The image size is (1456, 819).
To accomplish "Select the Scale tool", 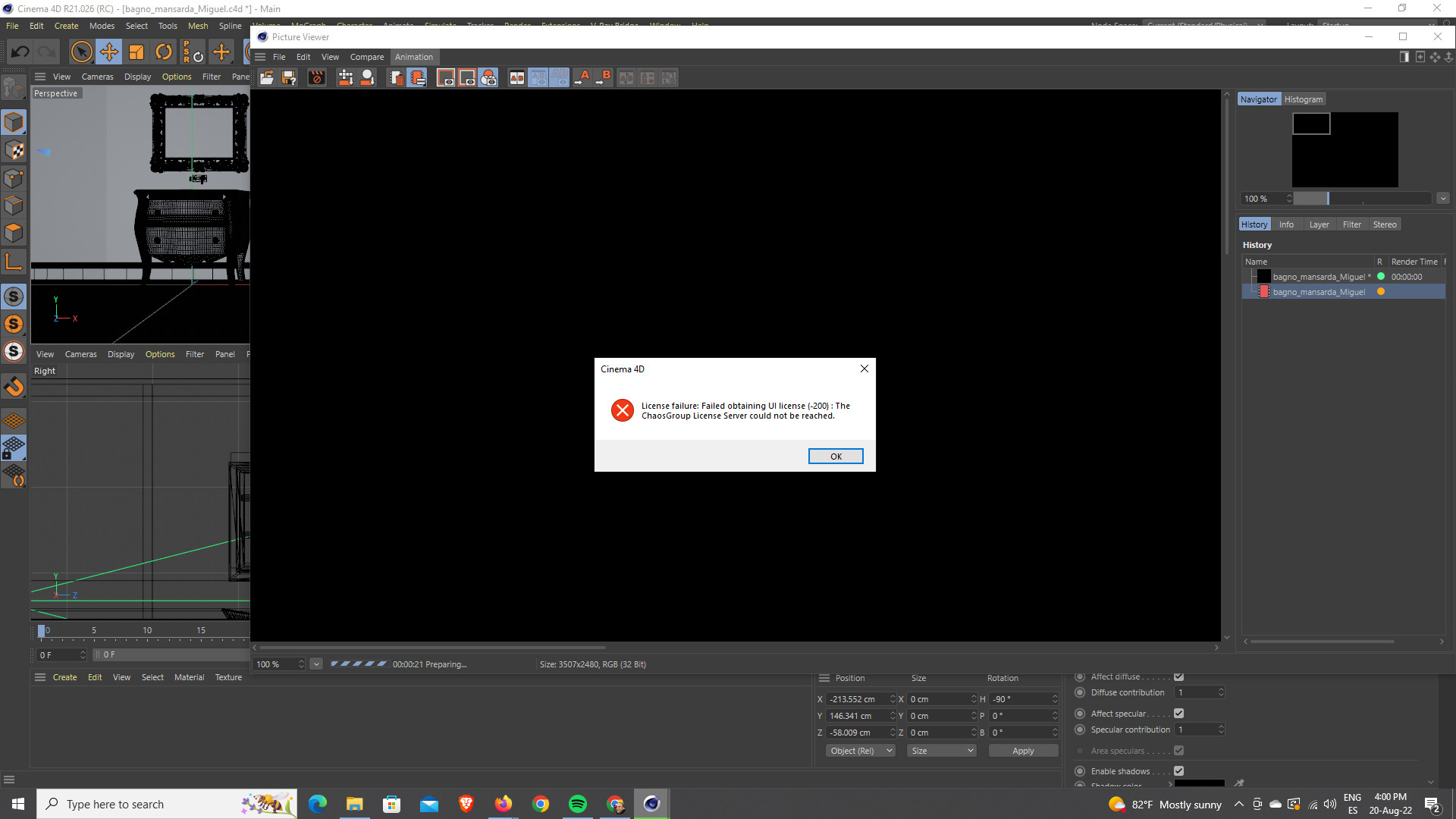I will pos(136,52).
